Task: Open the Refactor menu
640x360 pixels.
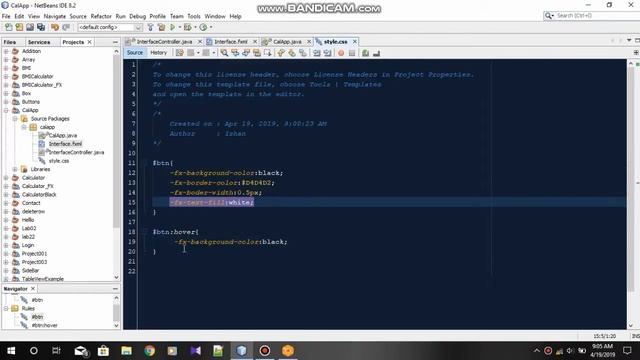Action: [x=101, y=16]
